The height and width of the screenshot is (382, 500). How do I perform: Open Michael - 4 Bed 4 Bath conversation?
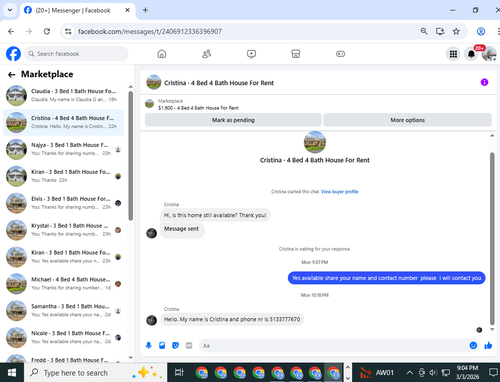pyautogui.click(x=63, y=284)
